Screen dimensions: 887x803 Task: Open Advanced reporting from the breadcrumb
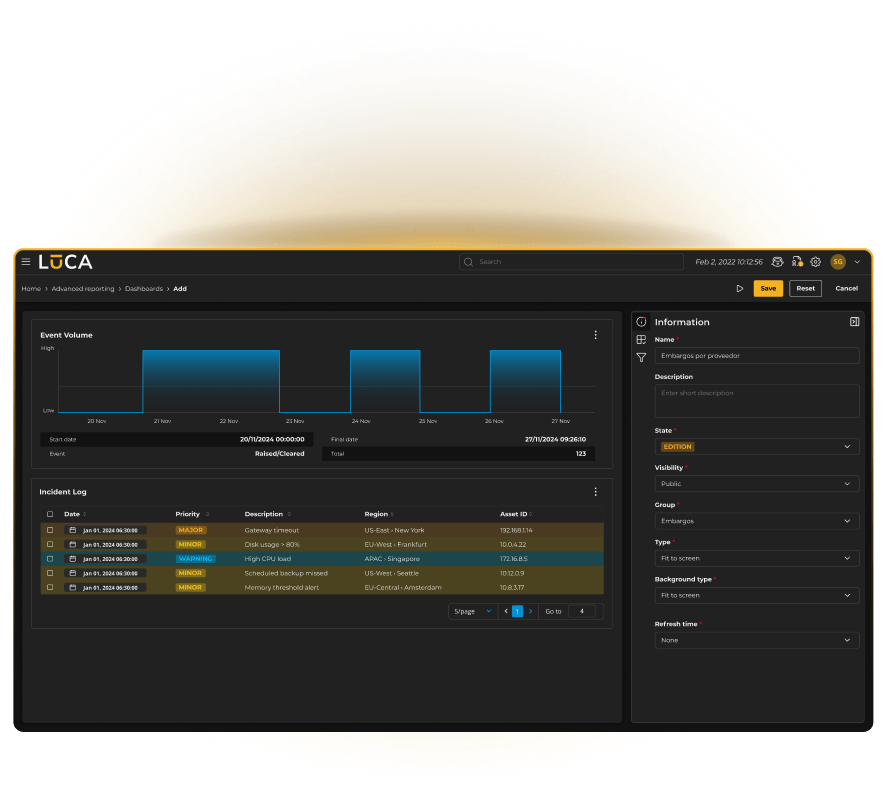(81, 288)
